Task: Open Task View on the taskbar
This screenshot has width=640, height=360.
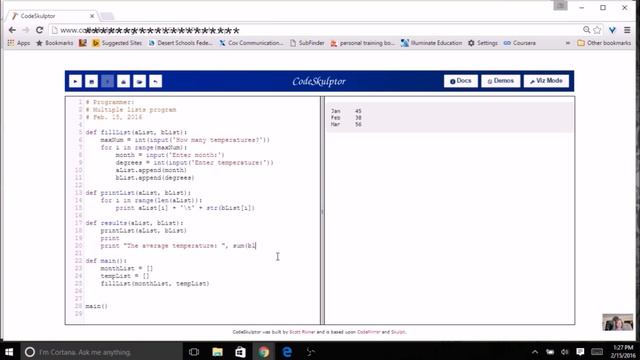Action: (194, 352)
